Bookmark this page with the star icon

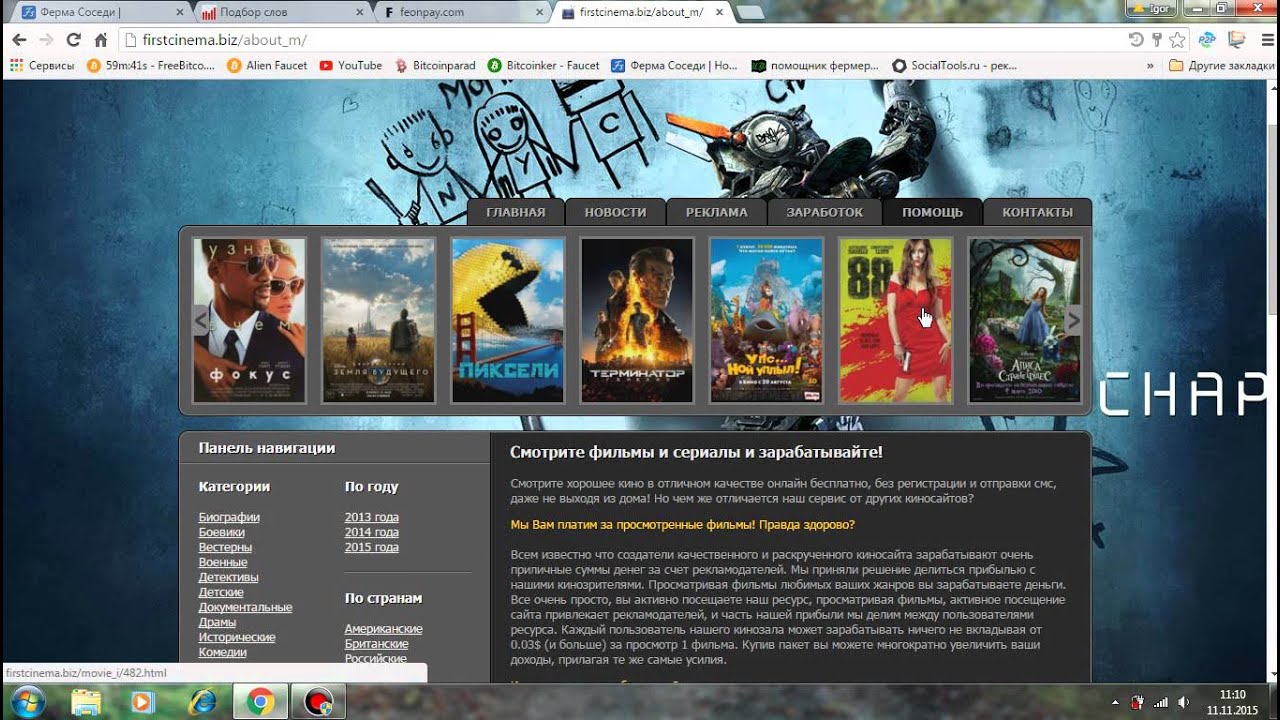click(x=1178, y=40)
